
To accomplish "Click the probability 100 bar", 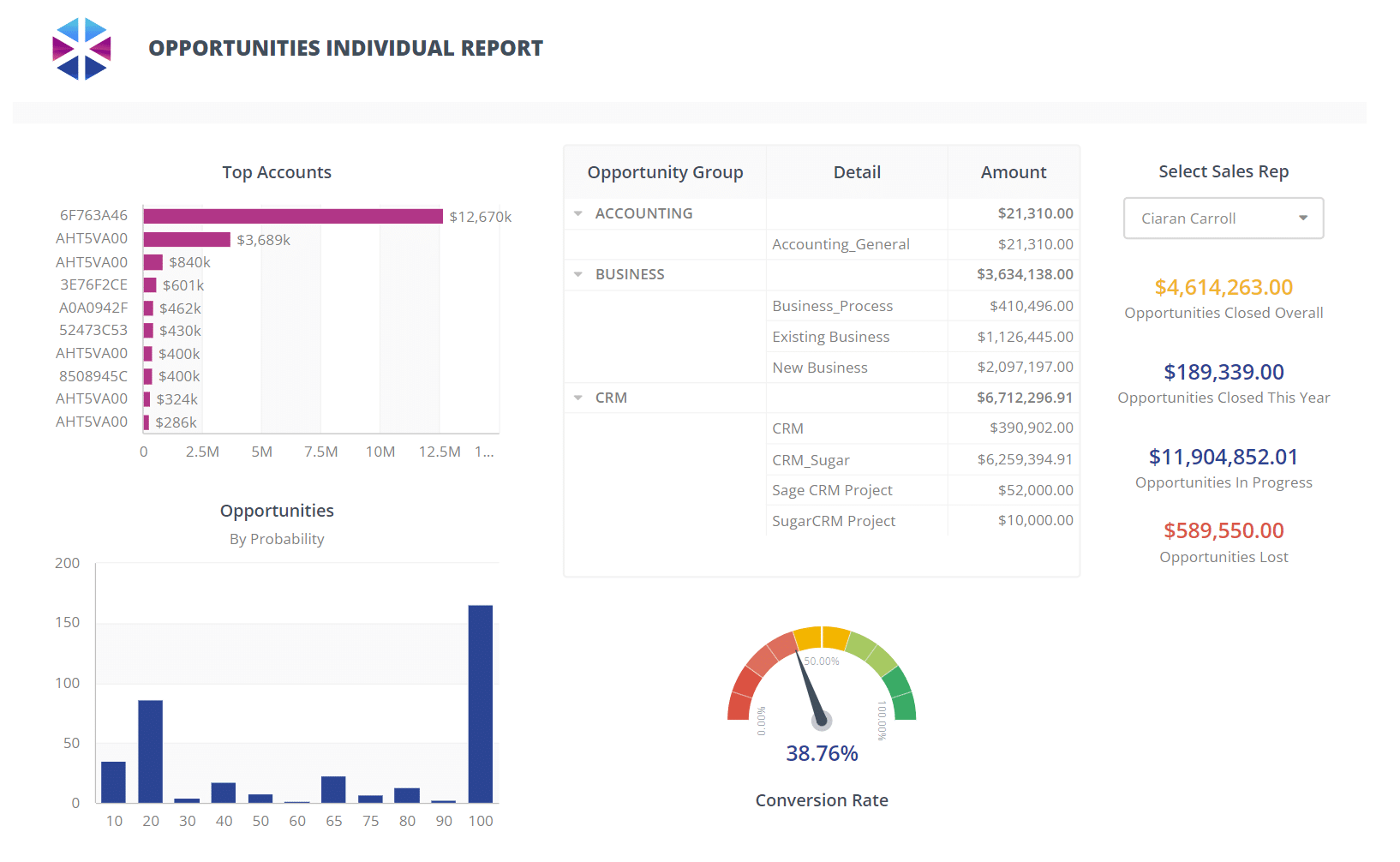I will 480,703.
